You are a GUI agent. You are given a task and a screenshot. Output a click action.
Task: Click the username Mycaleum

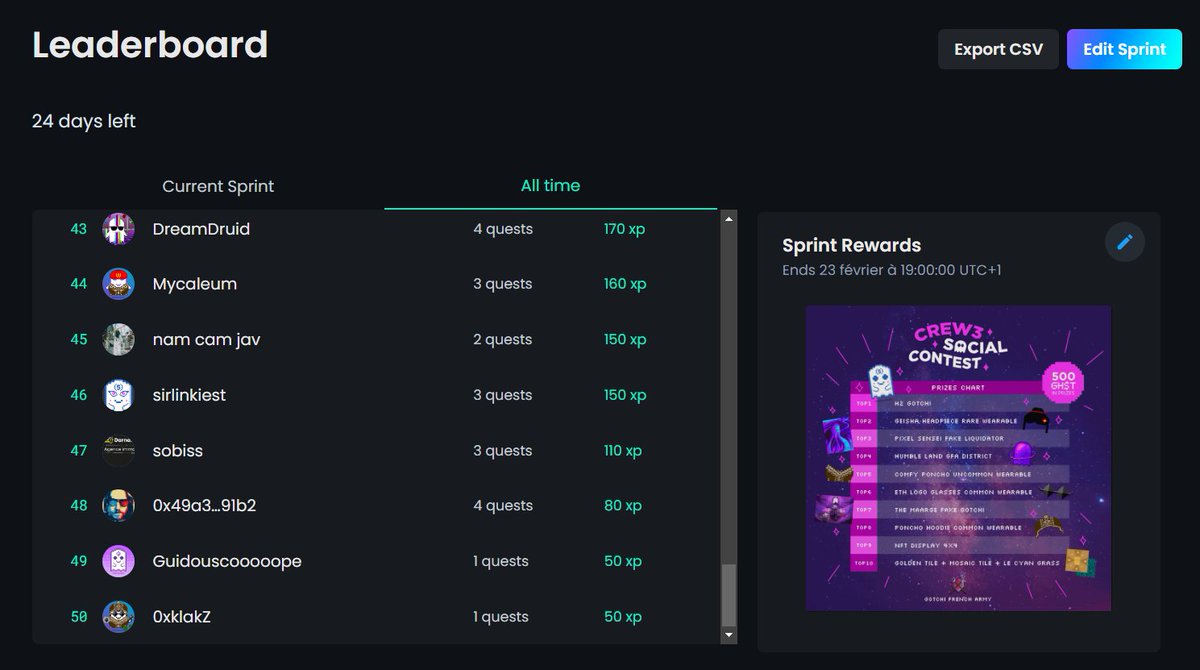(195, 284)
